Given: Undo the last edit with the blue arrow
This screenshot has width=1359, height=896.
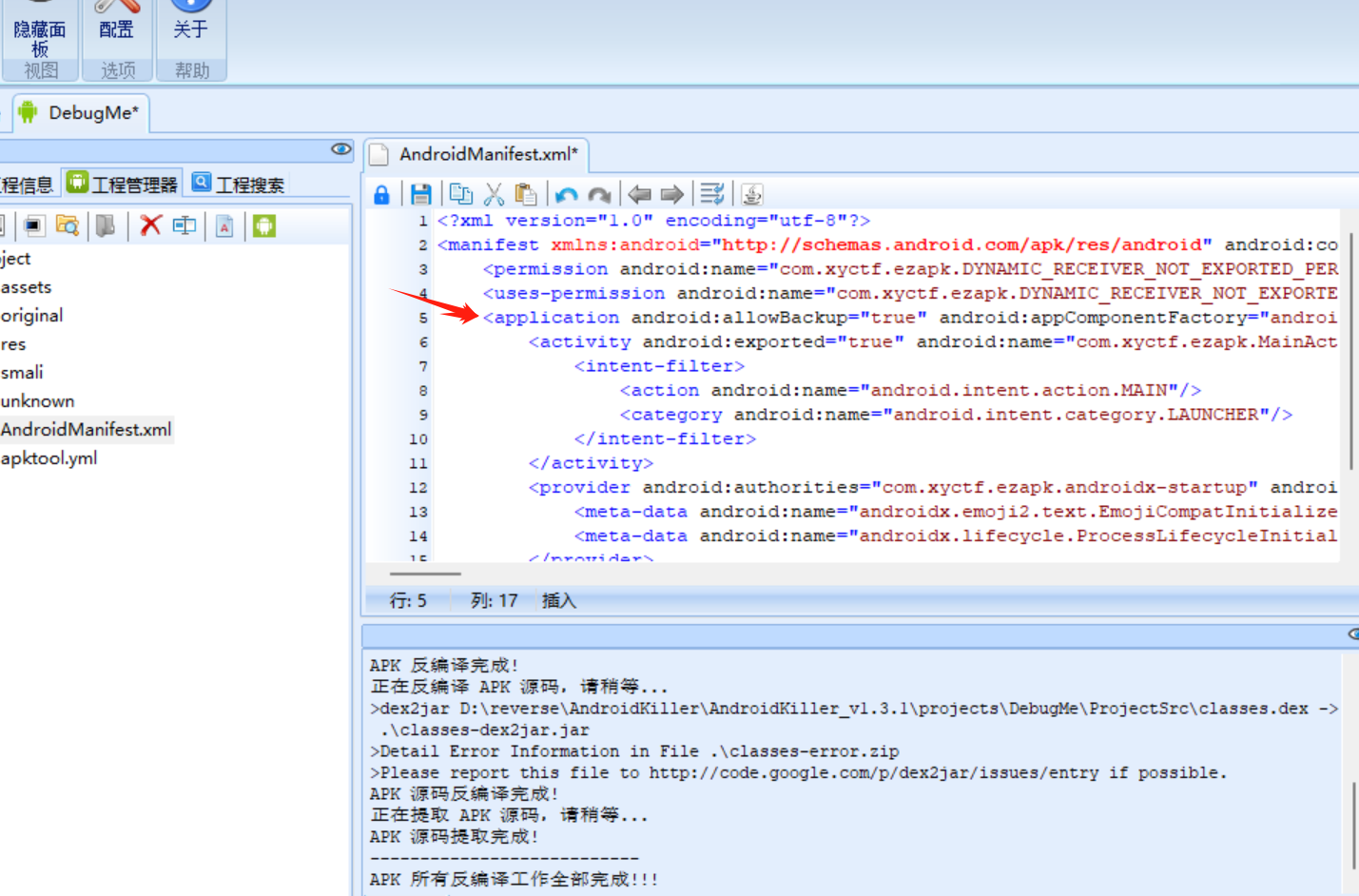Looking at the screenshot, I should tap(567, 195).
